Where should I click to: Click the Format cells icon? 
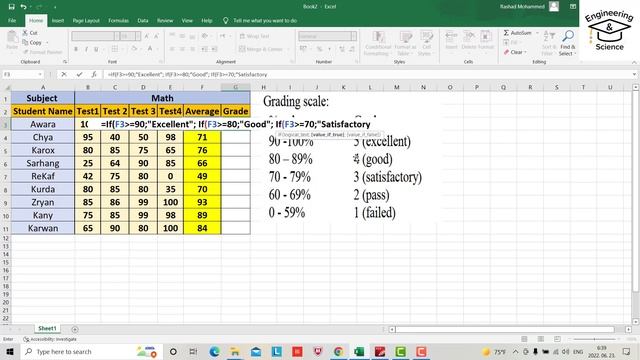486,37
